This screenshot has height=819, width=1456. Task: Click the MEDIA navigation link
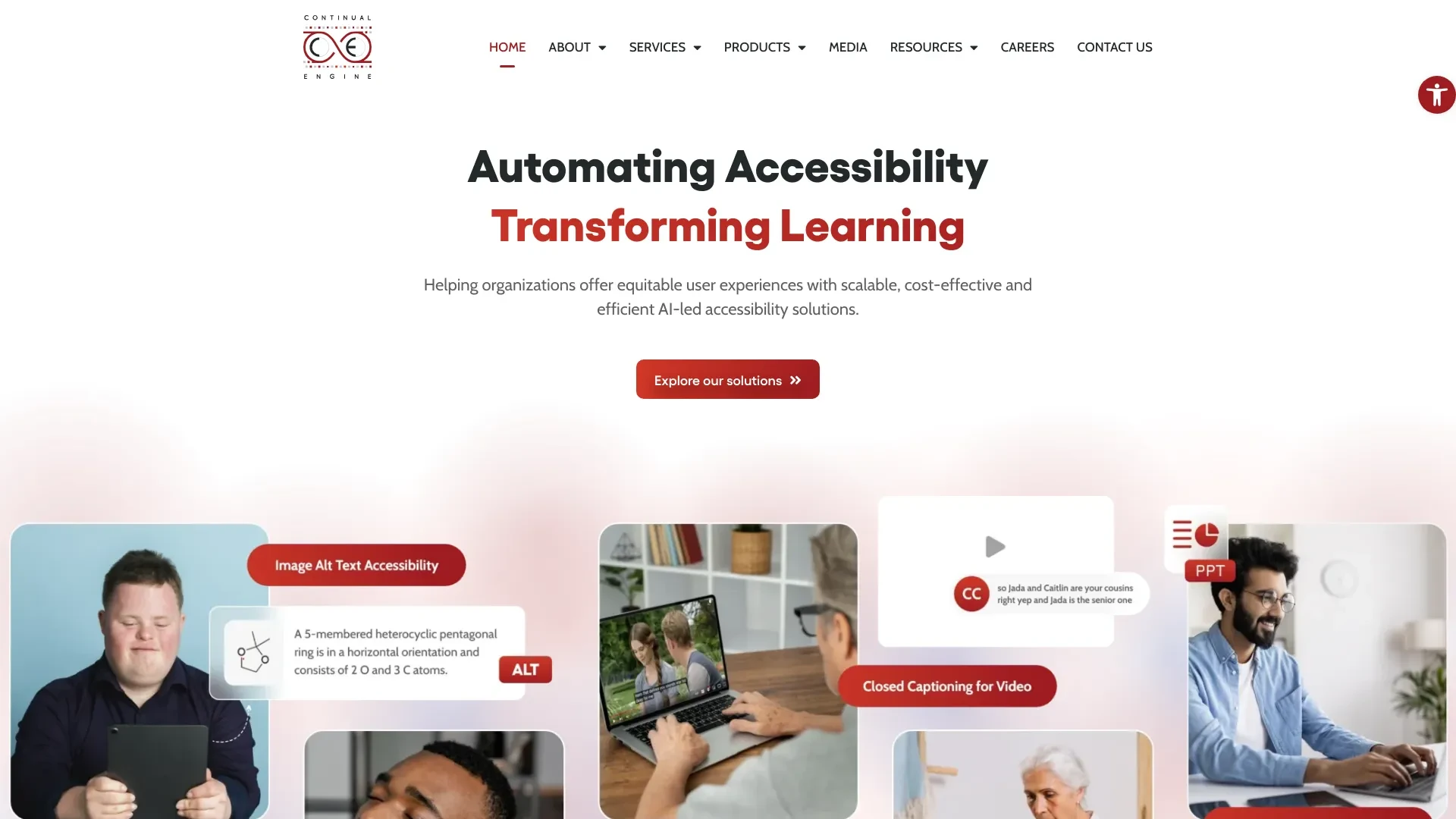click(848, 47)
